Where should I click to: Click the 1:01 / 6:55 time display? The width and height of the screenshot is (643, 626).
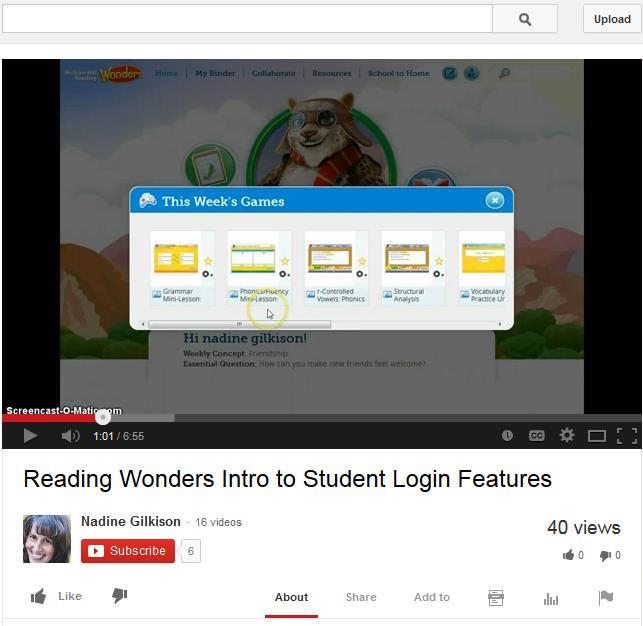click(x=119, y=436)
